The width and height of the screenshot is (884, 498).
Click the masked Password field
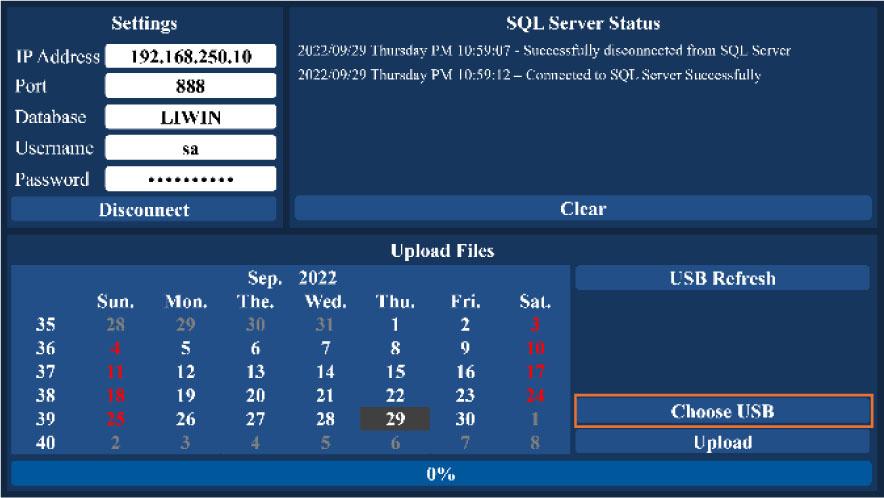[190, 179]
